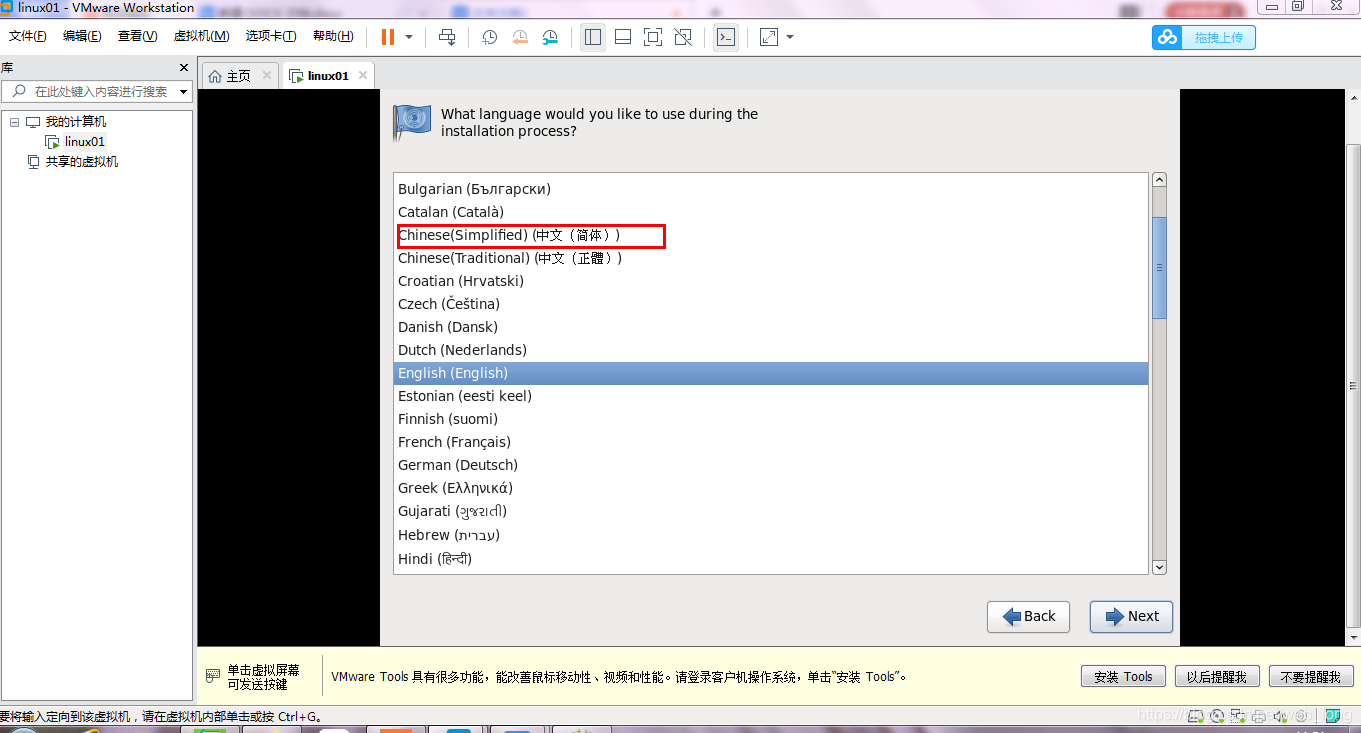
Task: Click the Next button
Action: [1131, 616]
